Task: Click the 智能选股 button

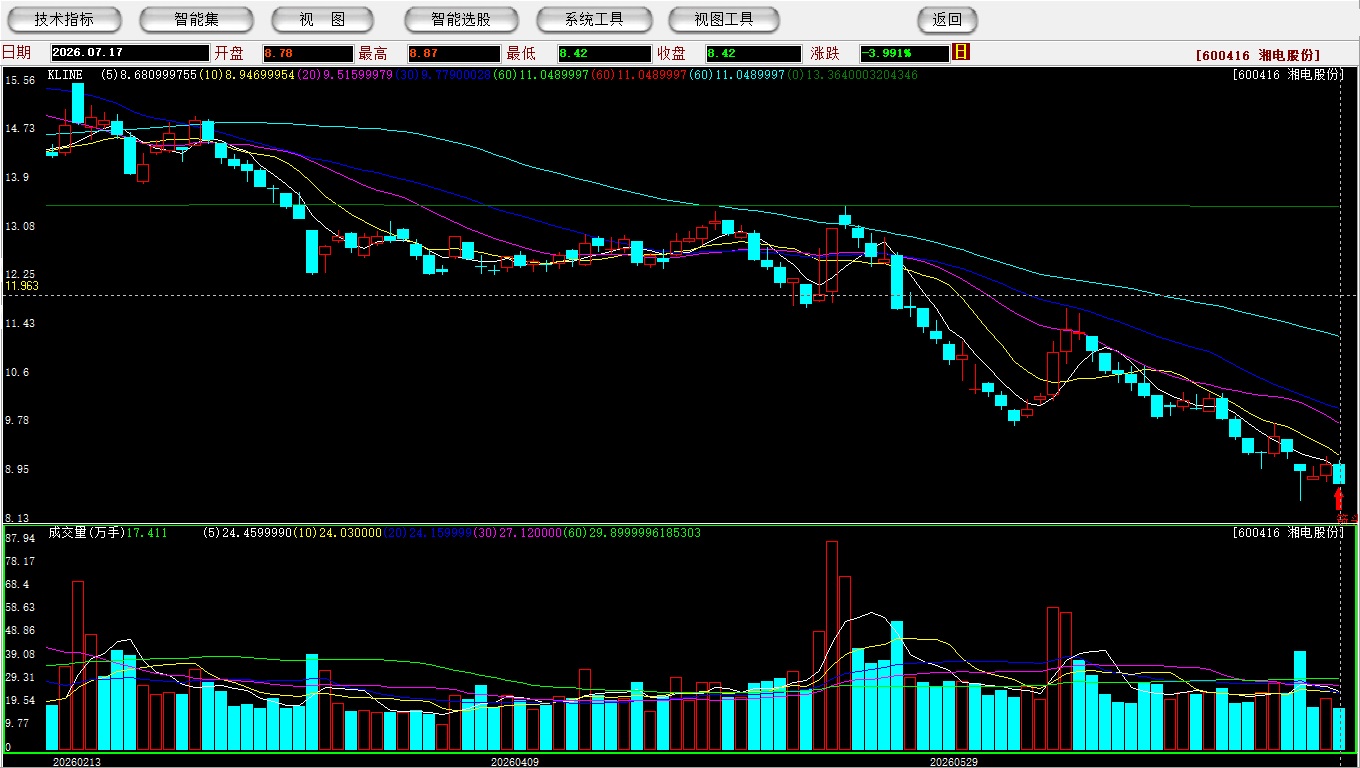Action: coord(461,19)
